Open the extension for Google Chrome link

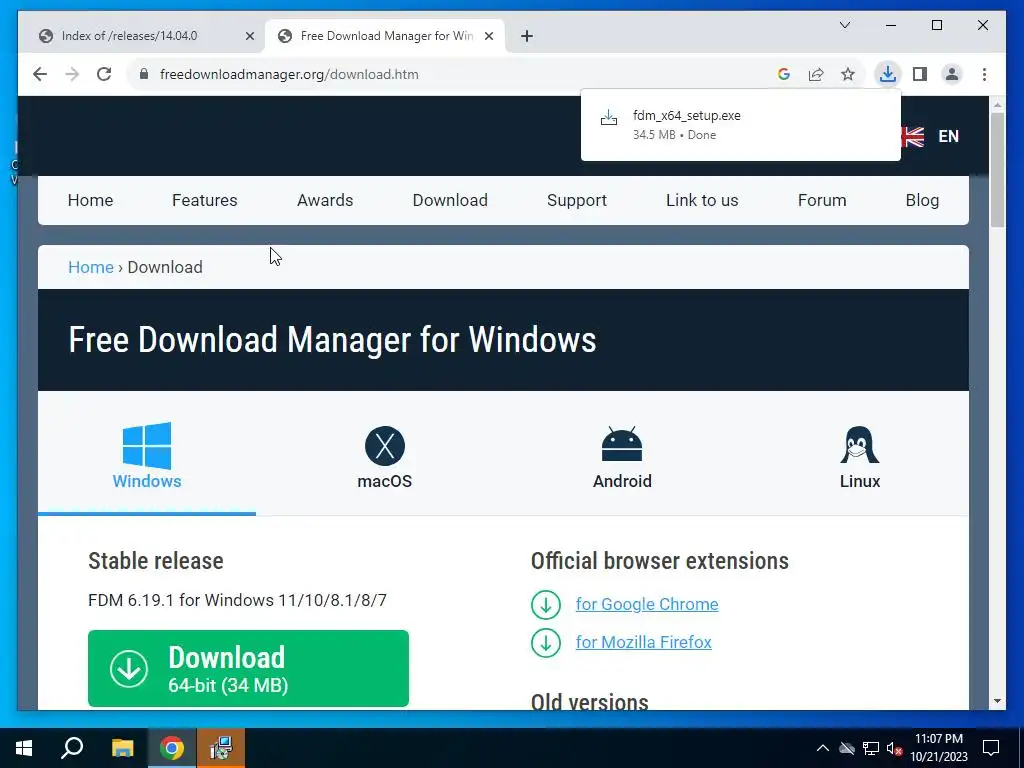(647, 604)
